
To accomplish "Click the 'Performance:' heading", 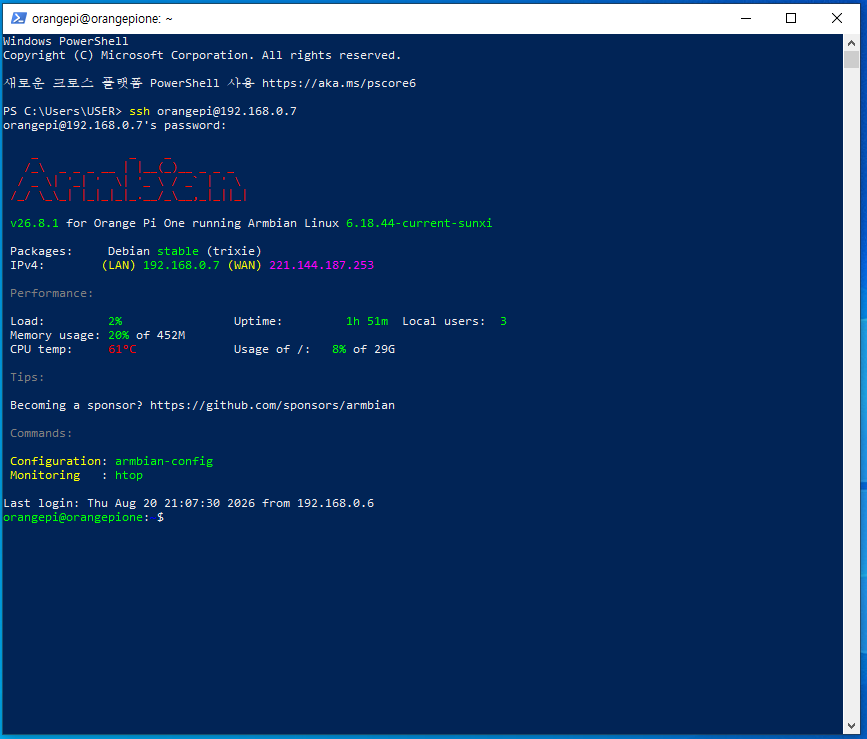I will click(x=51, y=293).
